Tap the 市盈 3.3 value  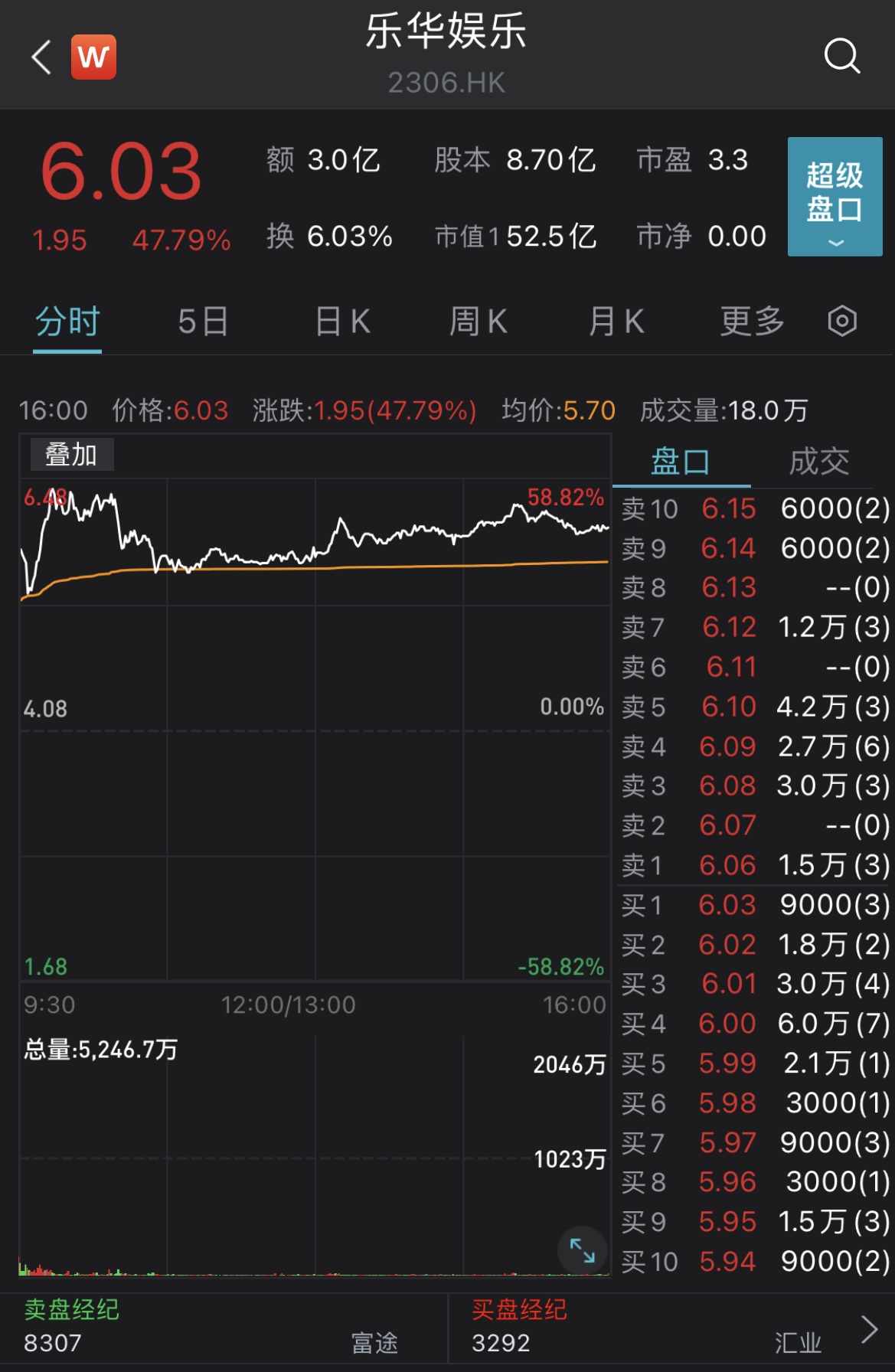692,160
